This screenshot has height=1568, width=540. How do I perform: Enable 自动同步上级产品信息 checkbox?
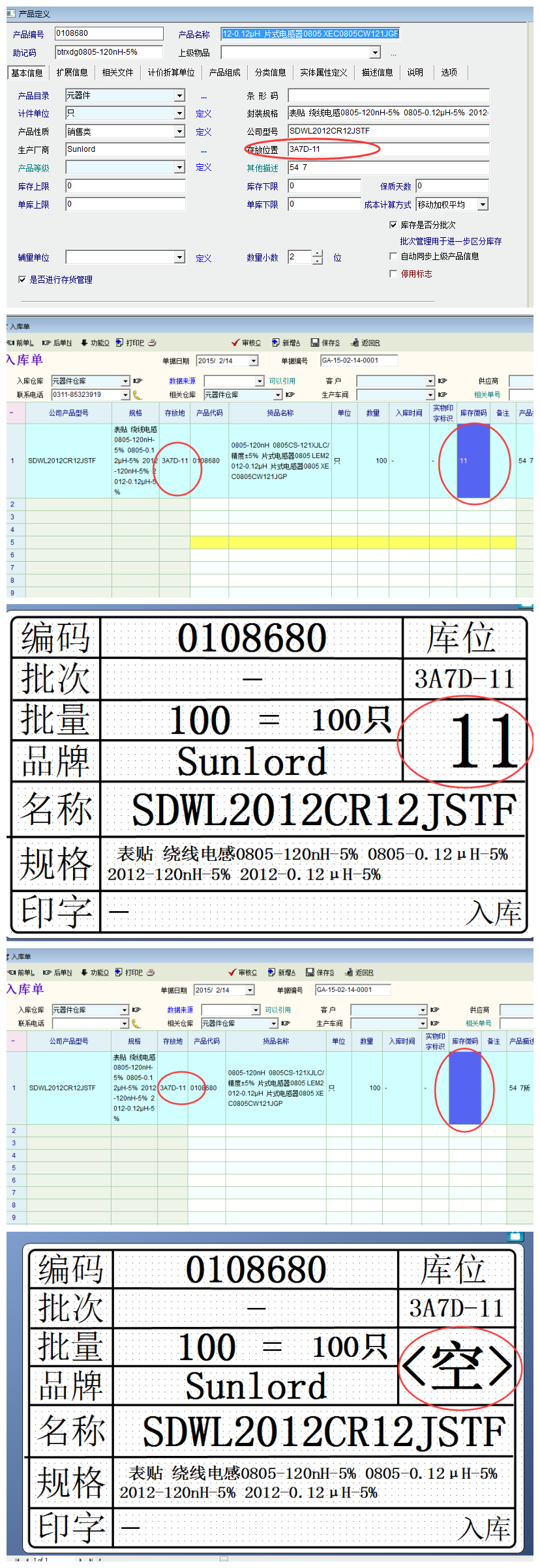tap(393, 256)
